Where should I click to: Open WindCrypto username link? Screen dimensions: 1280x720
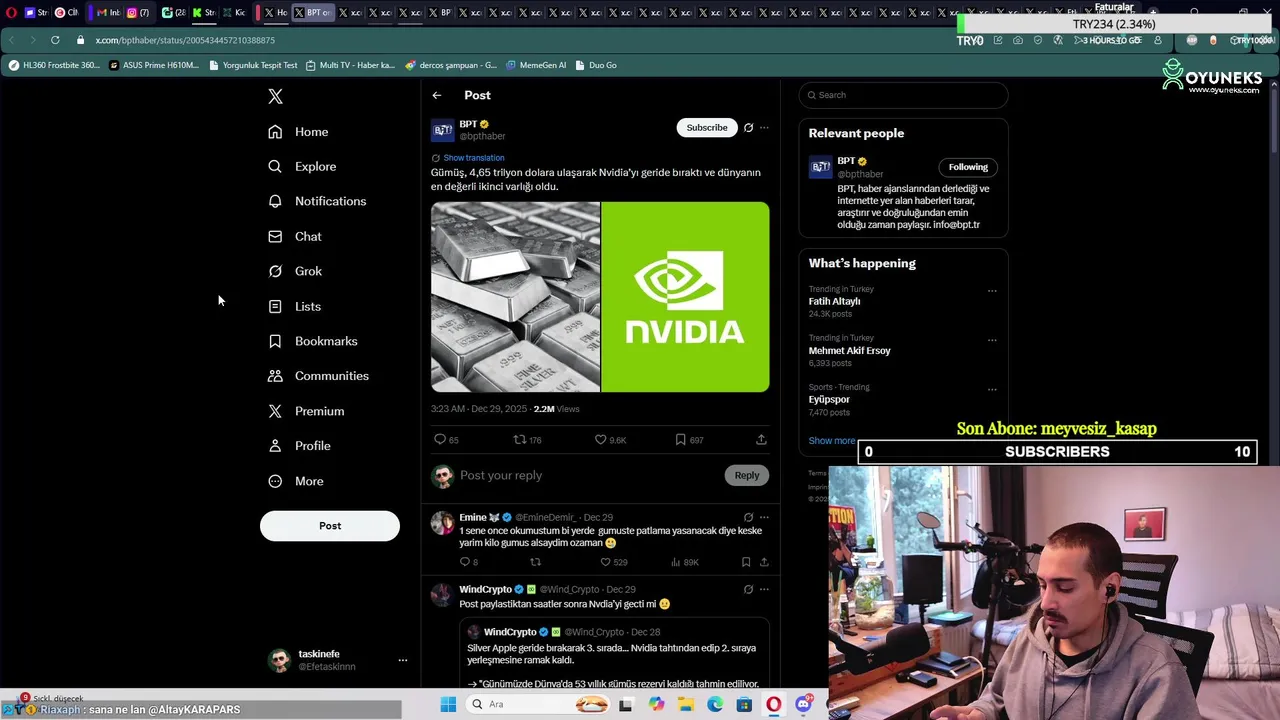coord(485,590)
